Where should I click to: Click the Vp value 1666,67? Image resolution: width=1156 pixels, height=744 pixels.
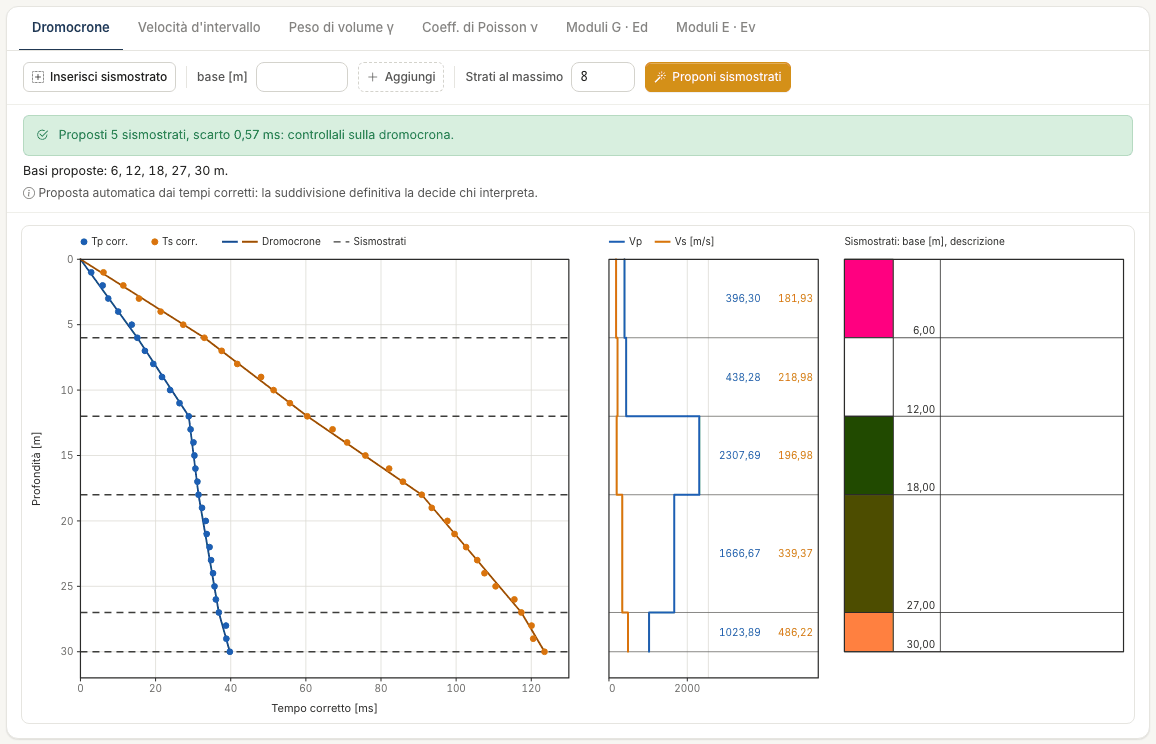(739, 554)
